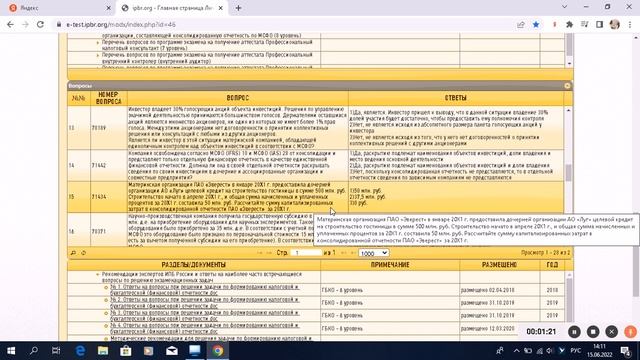Click the НОМЕР ВОПРОСА column header
Screen dimensions: 640x360
point(109,98)
